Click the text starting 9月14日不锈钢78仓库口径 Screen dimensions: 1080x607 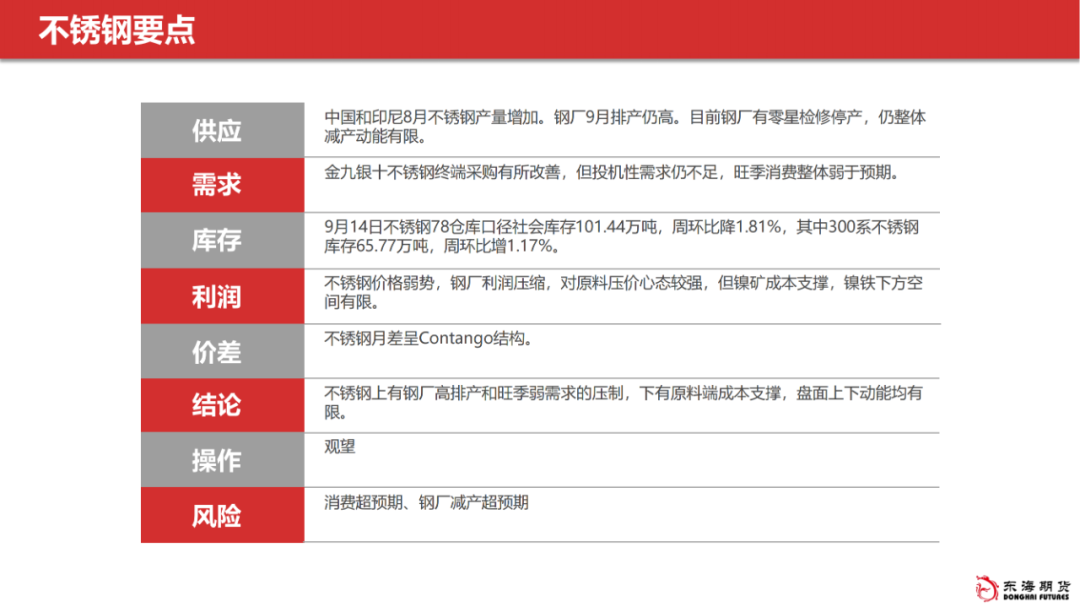tap(621, 236)
